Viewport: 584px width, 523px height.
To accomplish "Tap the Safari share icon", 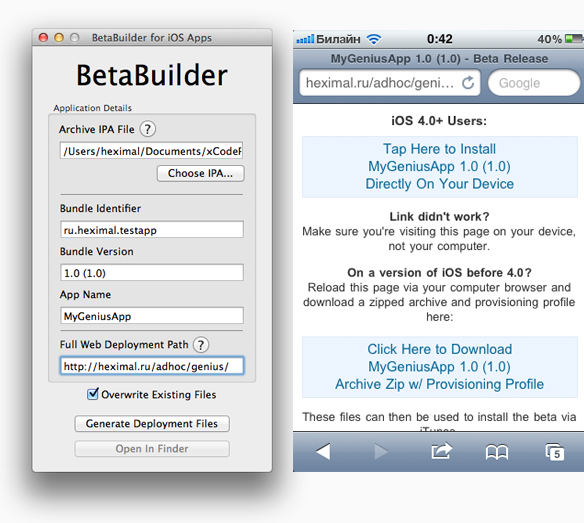I will (441, 451).
